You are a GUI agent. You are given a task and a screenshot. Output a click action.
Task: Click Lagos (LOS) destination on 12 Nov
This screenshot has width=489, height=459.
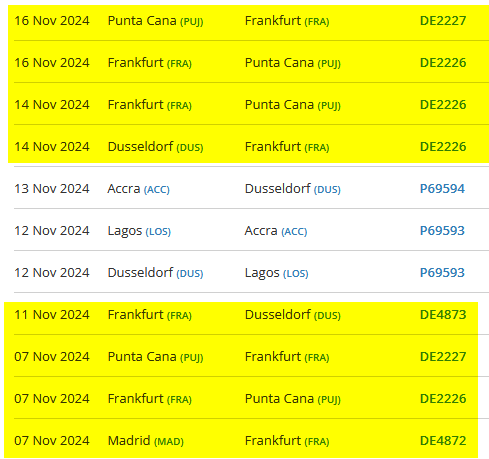pos(276,273)
